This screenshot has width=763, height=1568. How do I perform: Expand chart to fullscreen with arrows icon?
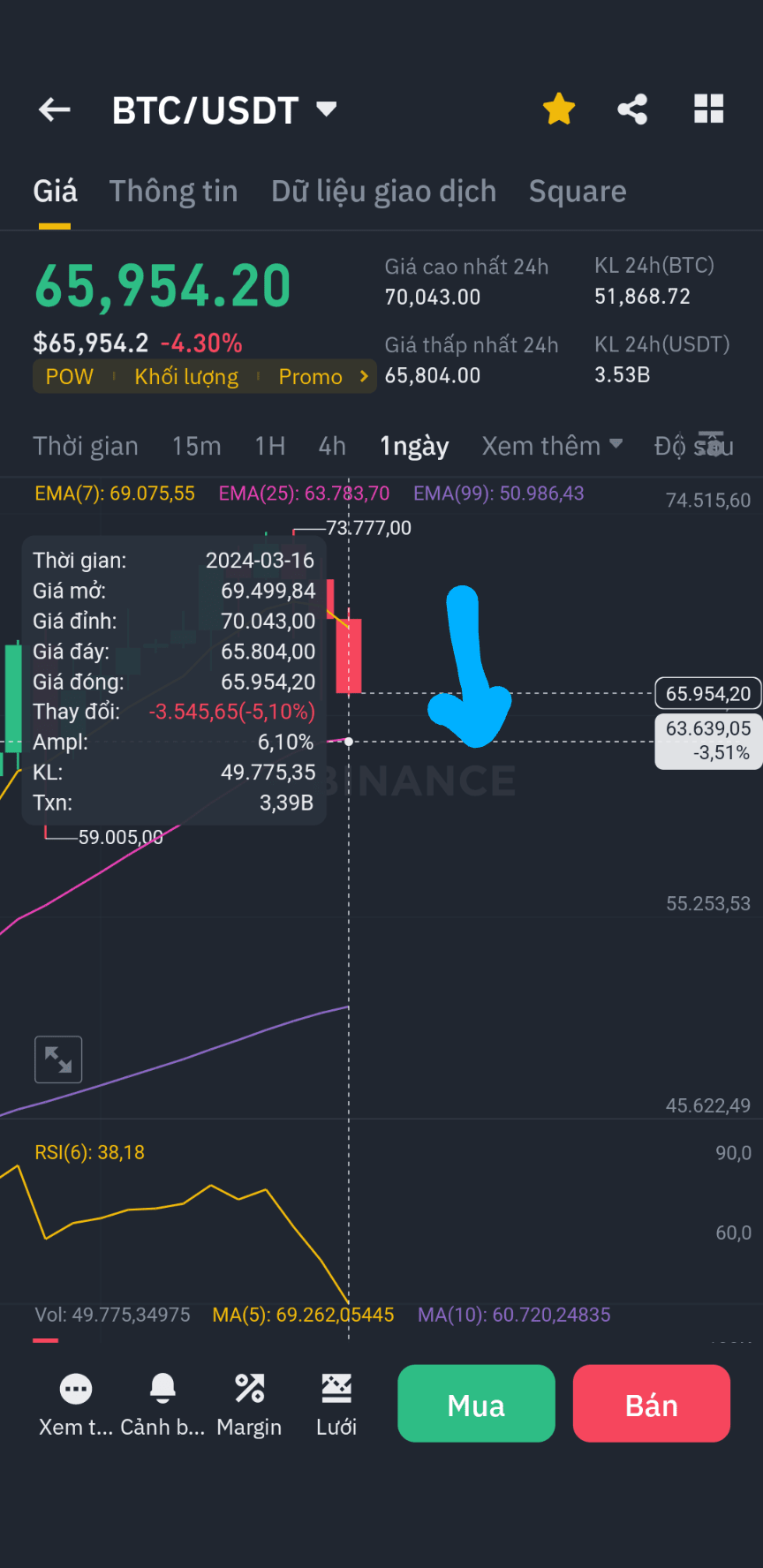[57, 1059]
